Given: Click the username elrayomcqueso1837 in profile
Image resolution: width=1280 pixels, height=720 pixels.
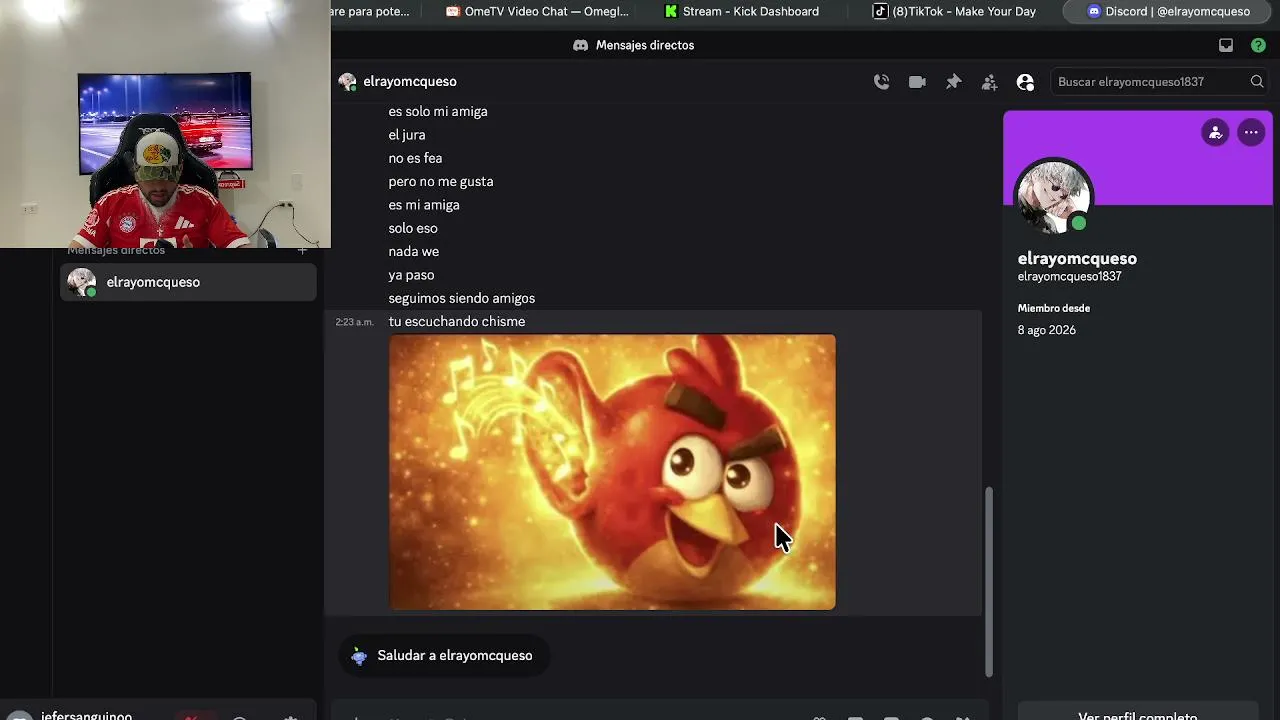Looking at the screenshot, I should (1069, 277).
